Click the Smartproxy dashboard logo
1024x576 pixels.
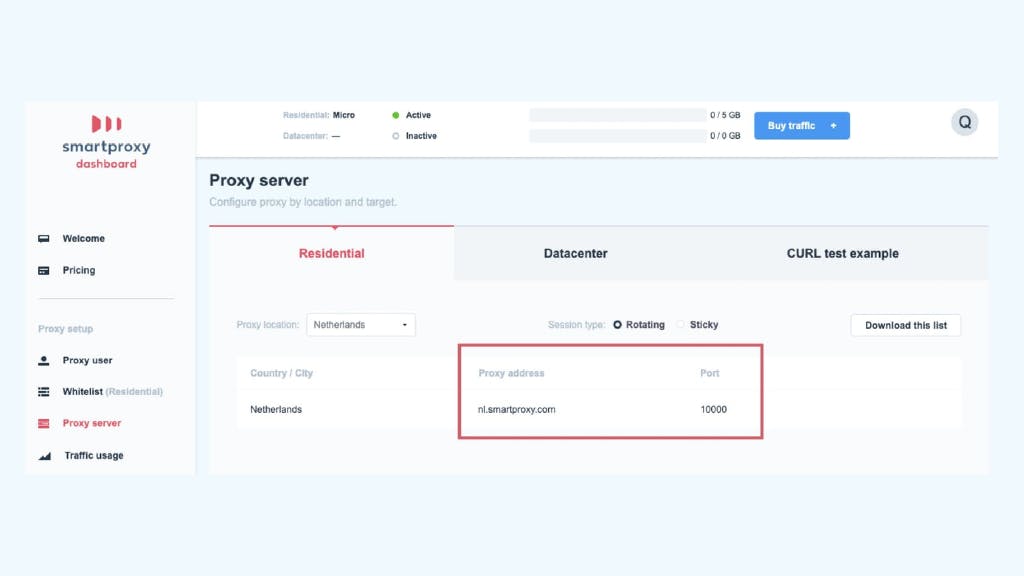pos(106,142)
